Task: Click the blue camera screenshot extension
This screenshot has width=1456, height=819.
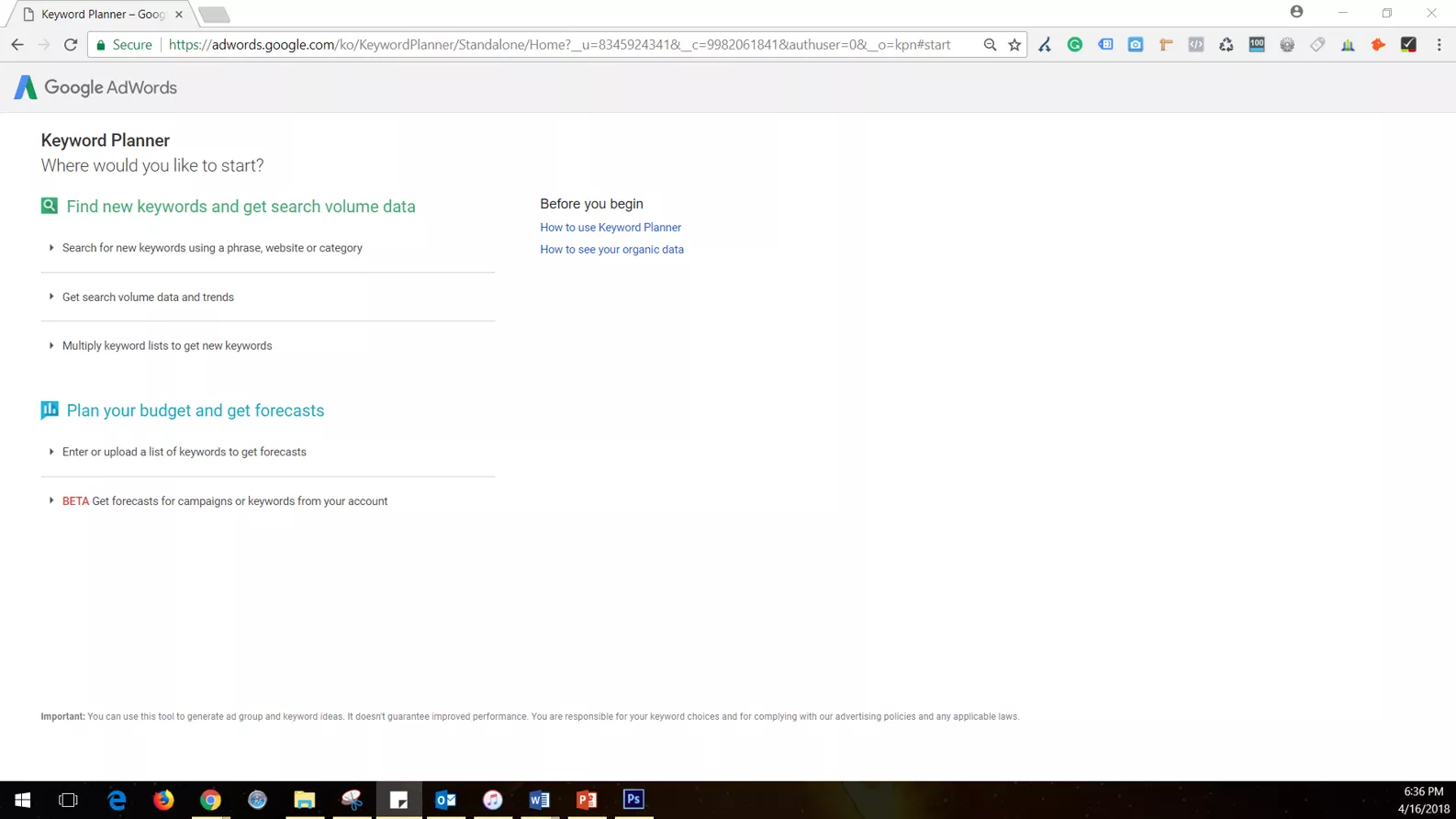Action: pyautogui.click(x=1136, y=44)
